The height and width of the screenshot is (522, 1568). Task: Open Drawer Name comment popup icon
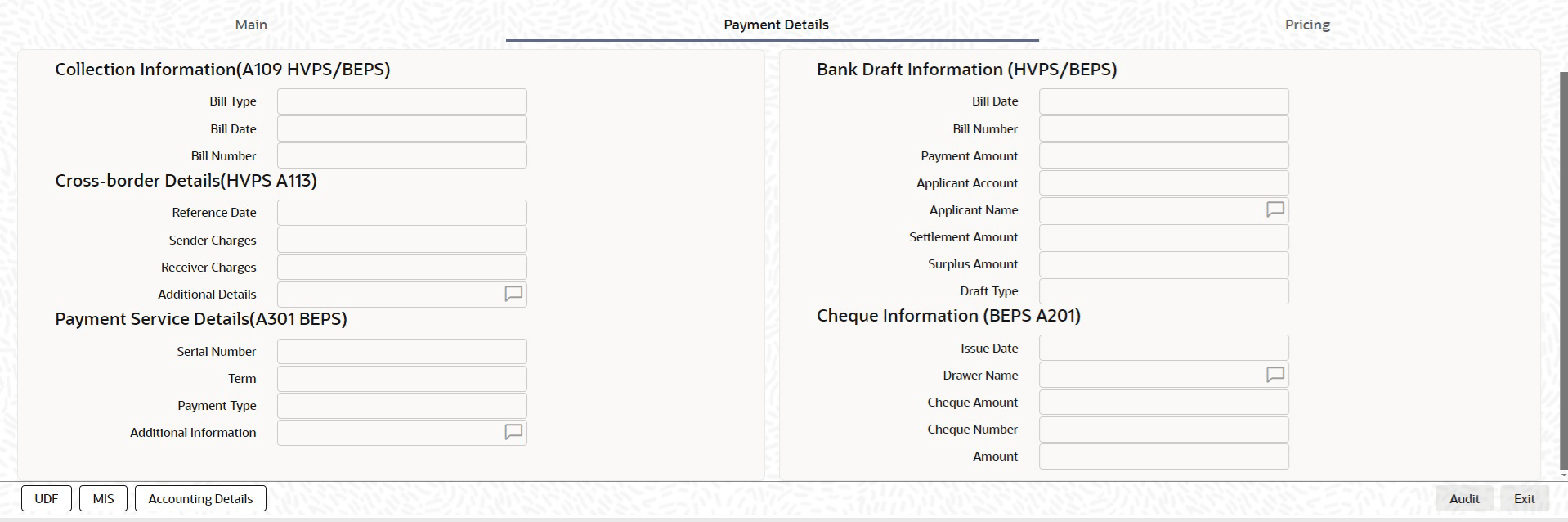1275,375
